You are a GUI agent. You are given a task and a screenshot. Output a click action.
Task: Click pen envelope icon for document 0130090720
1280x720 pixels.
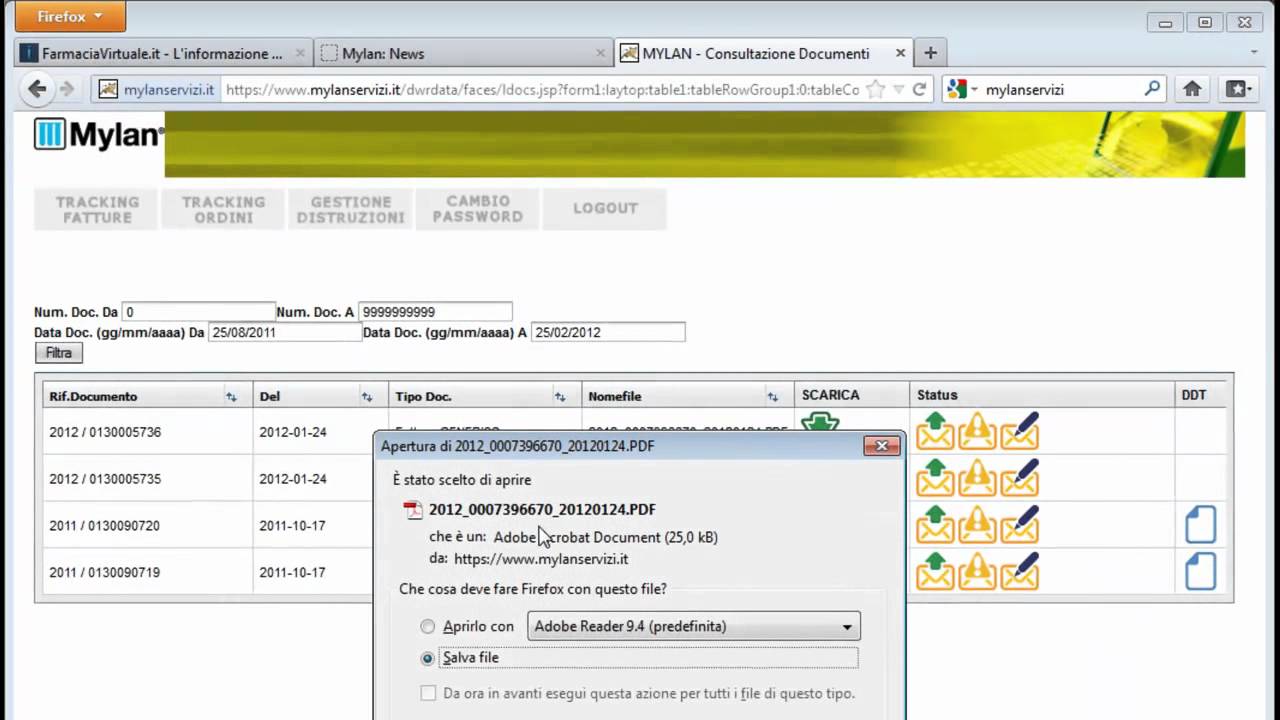[x=1019, y=525]
